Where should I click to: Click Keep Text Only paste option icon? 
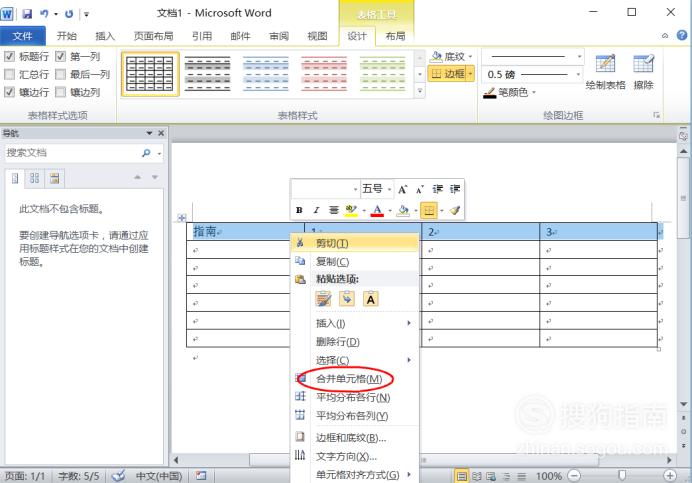click(x=371, y=299)
